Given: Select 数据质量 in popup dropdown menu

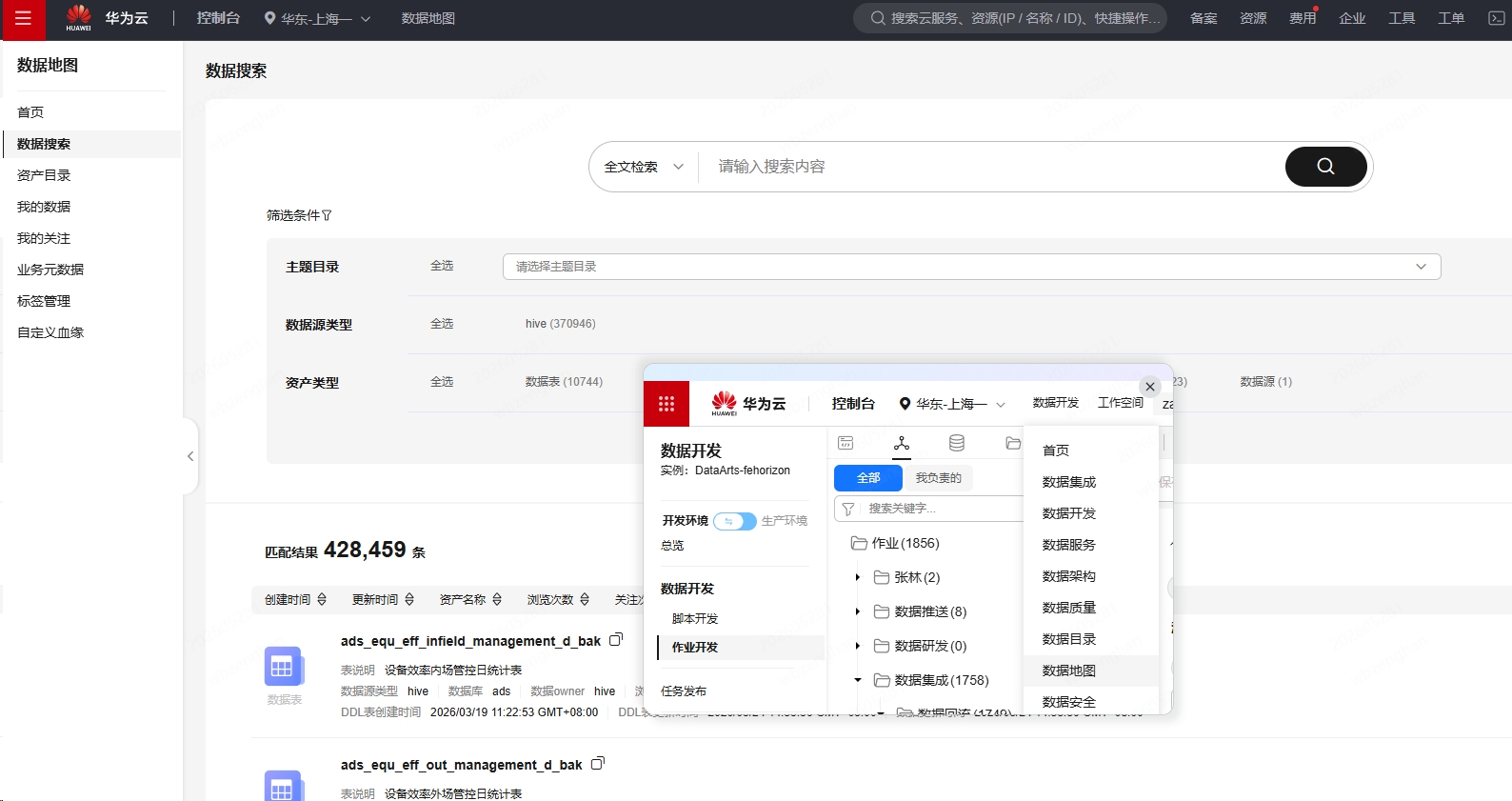Looking at the screenshot, I should point(1069,608).
